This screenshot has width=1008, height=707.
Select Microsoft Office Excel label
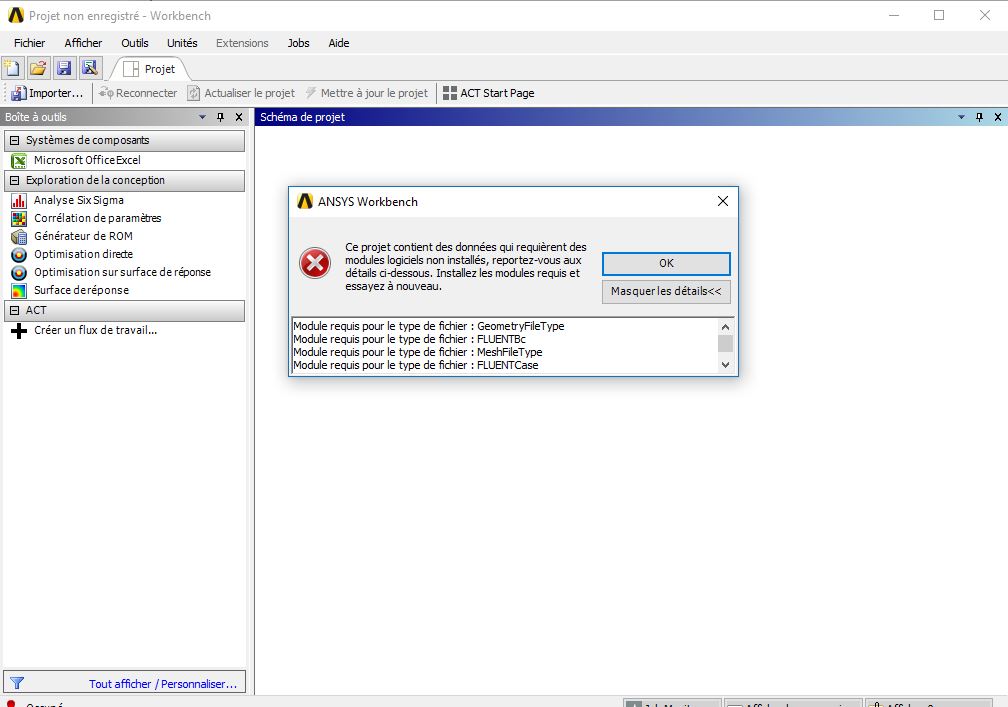tap(87, 160)
